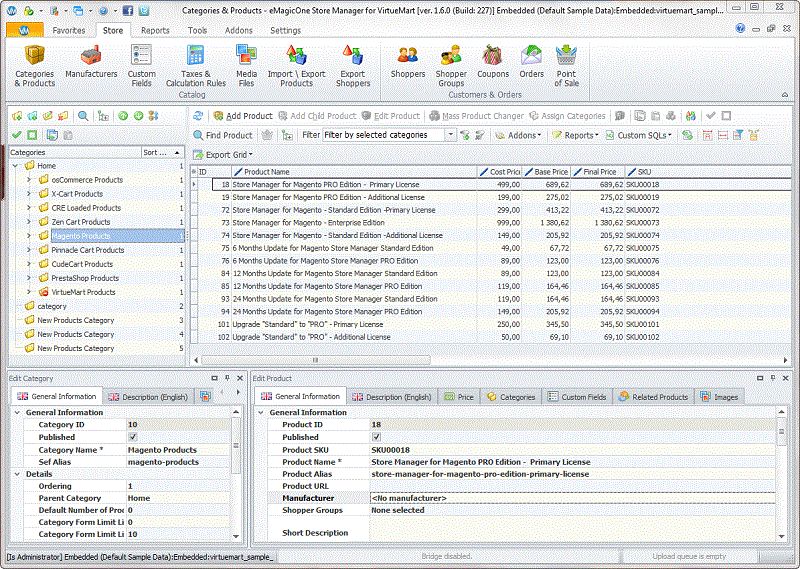Click the Edit Product button
This screenshot has height=569, width=800.
(x=390, y=116)
